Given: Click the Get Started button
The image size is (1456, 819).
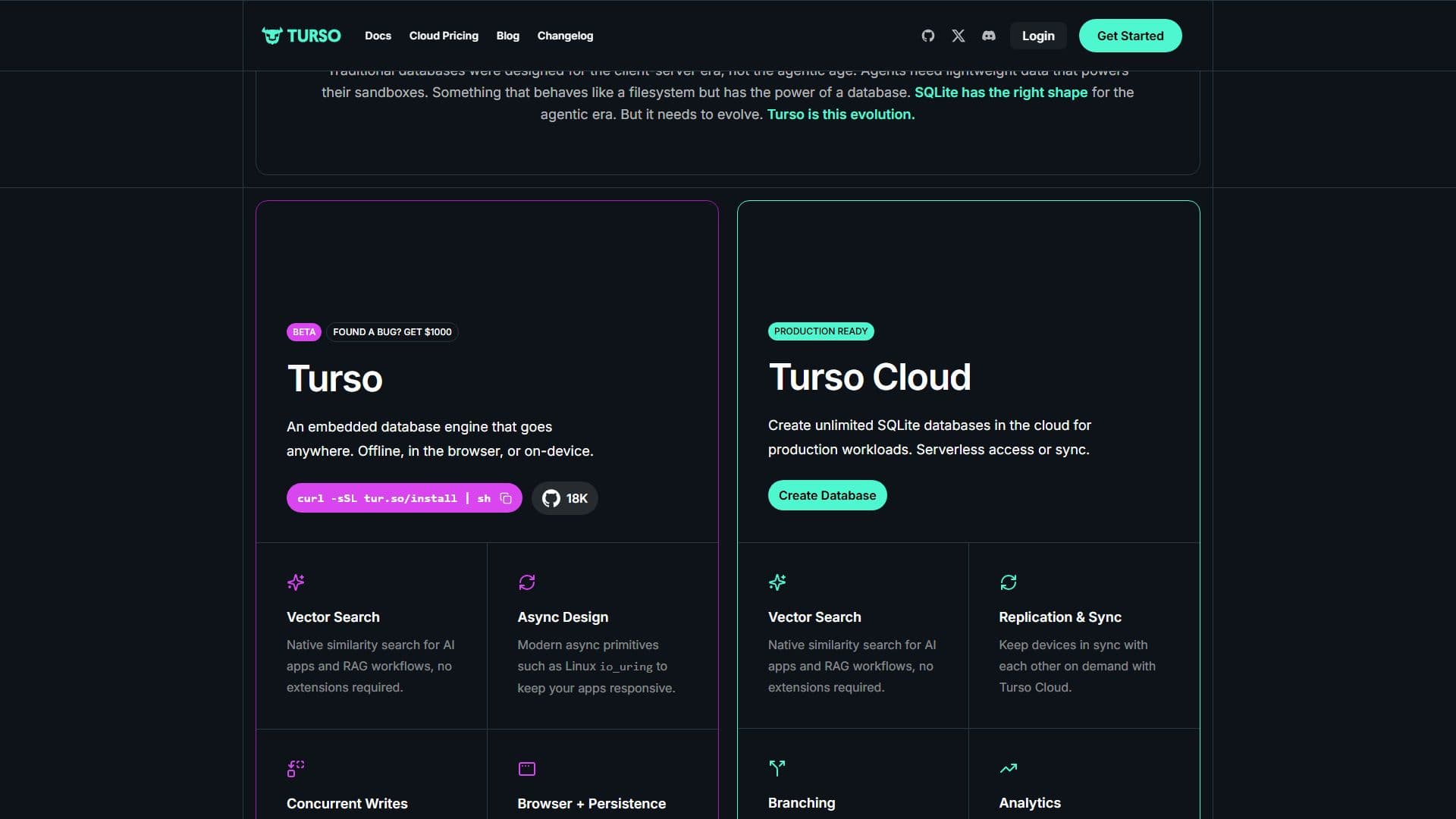Looking at the screenshot, I should pos(1130,36).
